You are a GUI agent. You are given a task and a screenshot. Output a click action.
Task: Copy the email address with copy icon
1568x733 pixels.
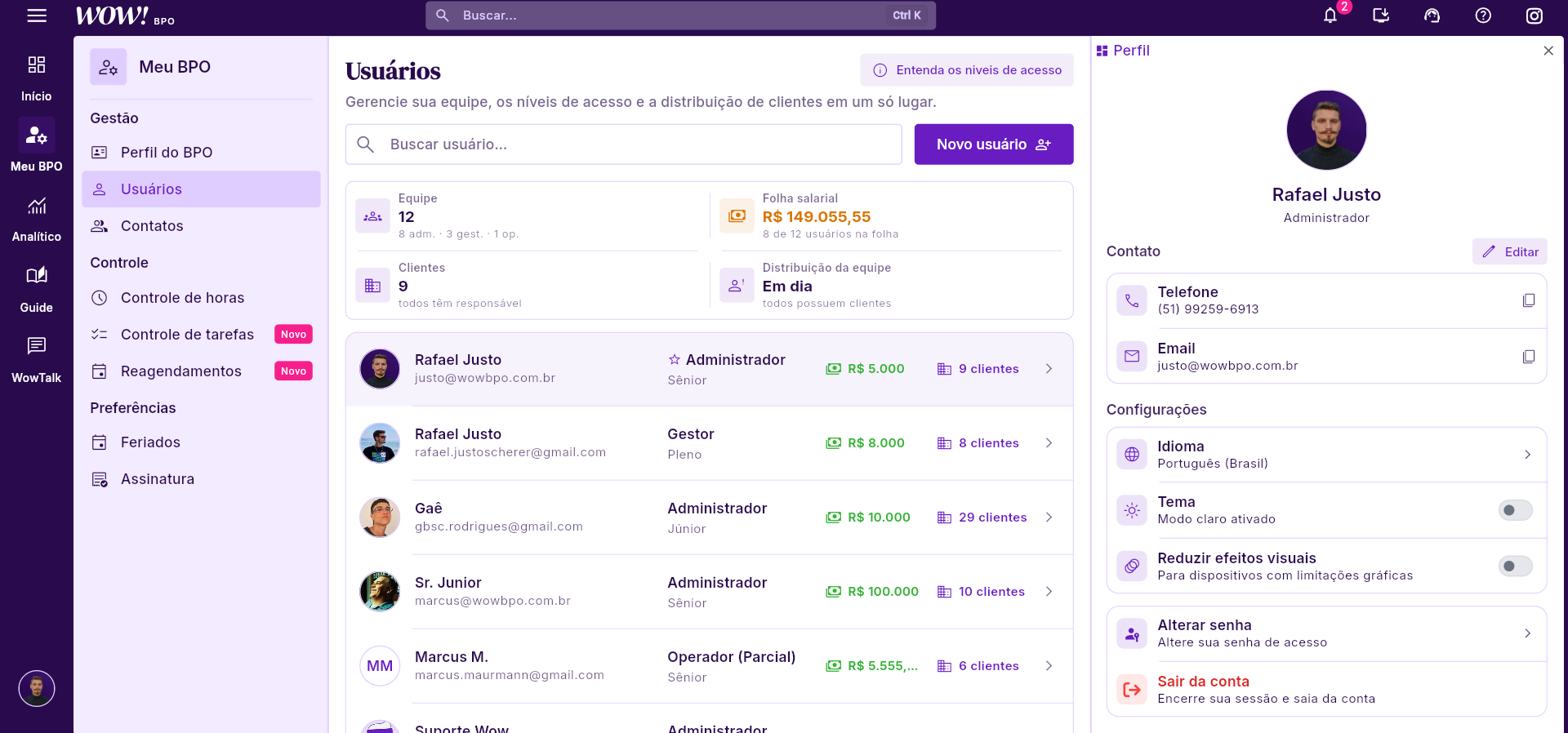tap(1529, 357)
